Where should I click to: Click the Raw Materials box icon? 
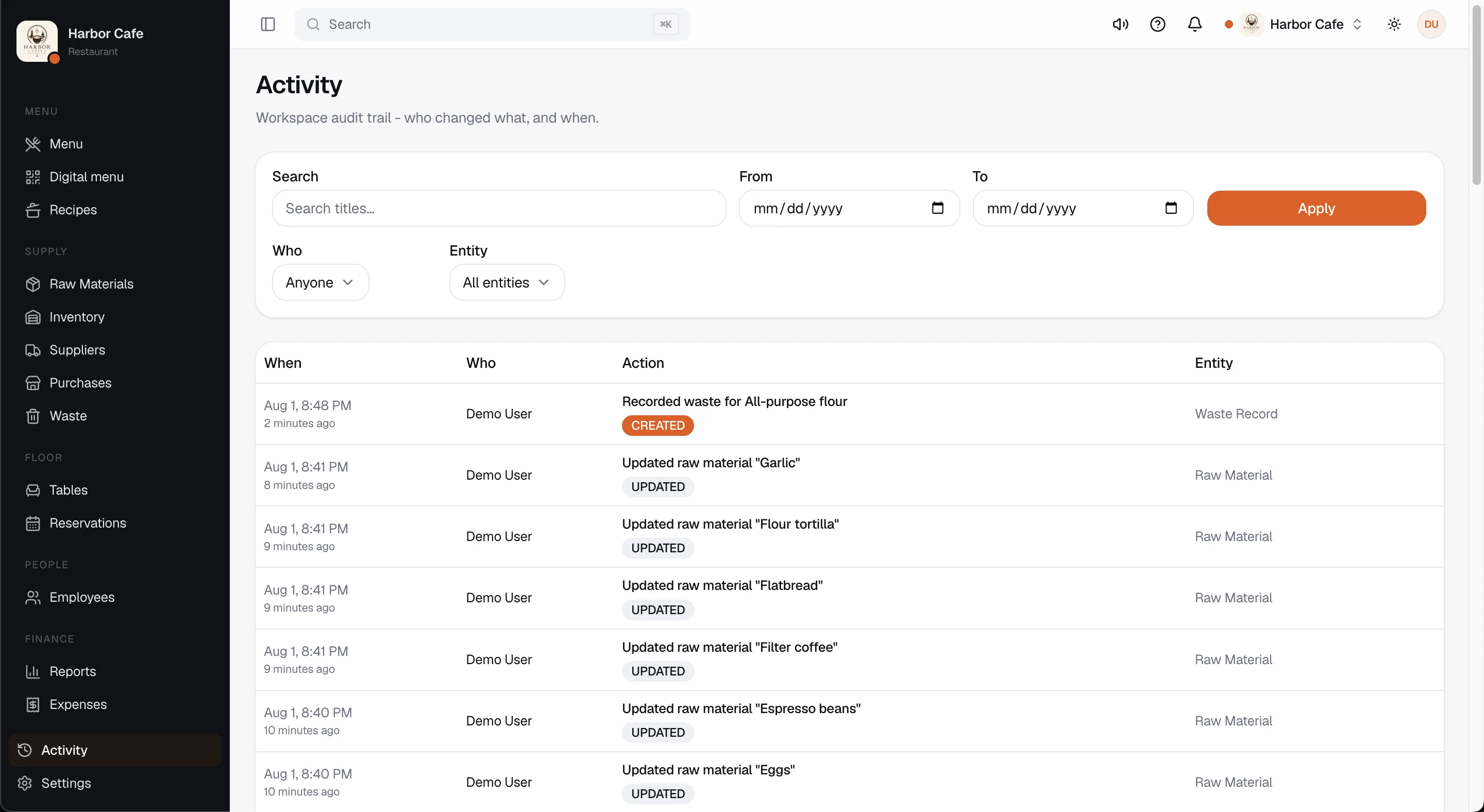[33, 284]
